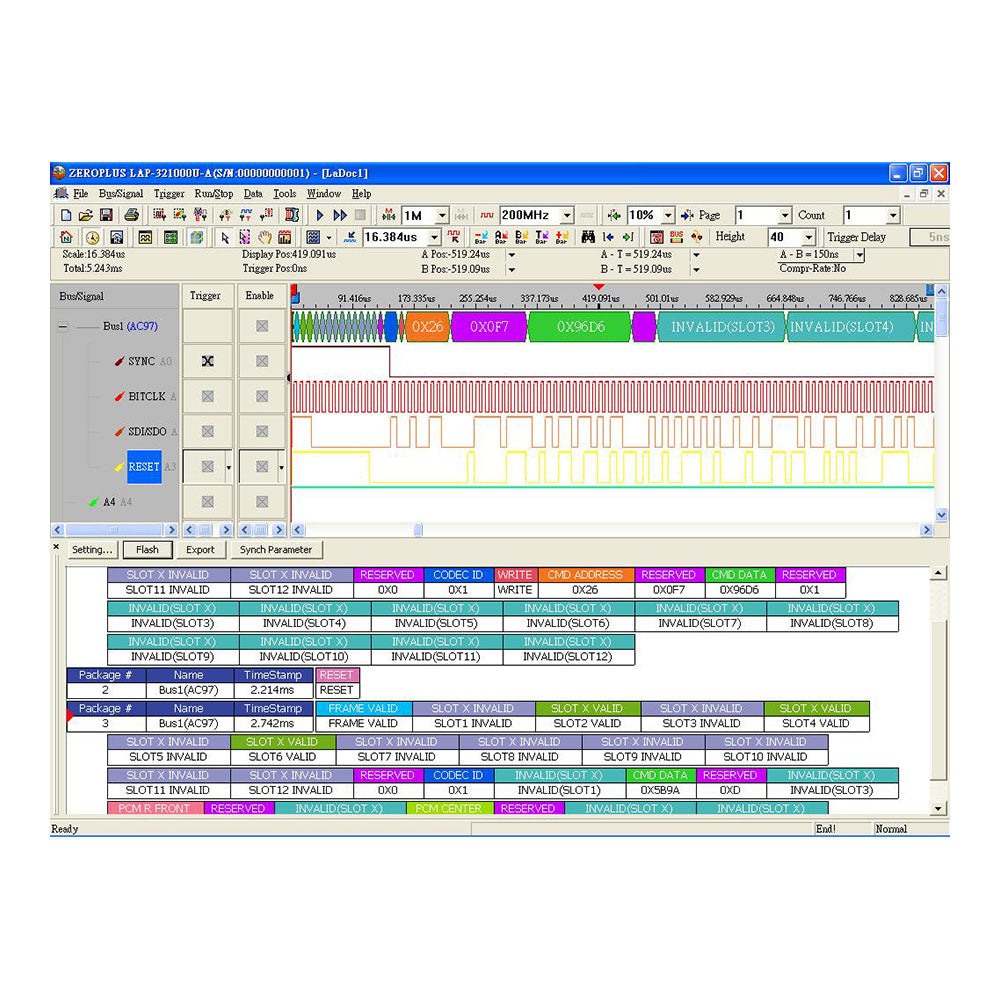This screenshot has width=1000, height=1000.
Task: Click the film-strip icon before Run arrow
Action: pos(292,216)
